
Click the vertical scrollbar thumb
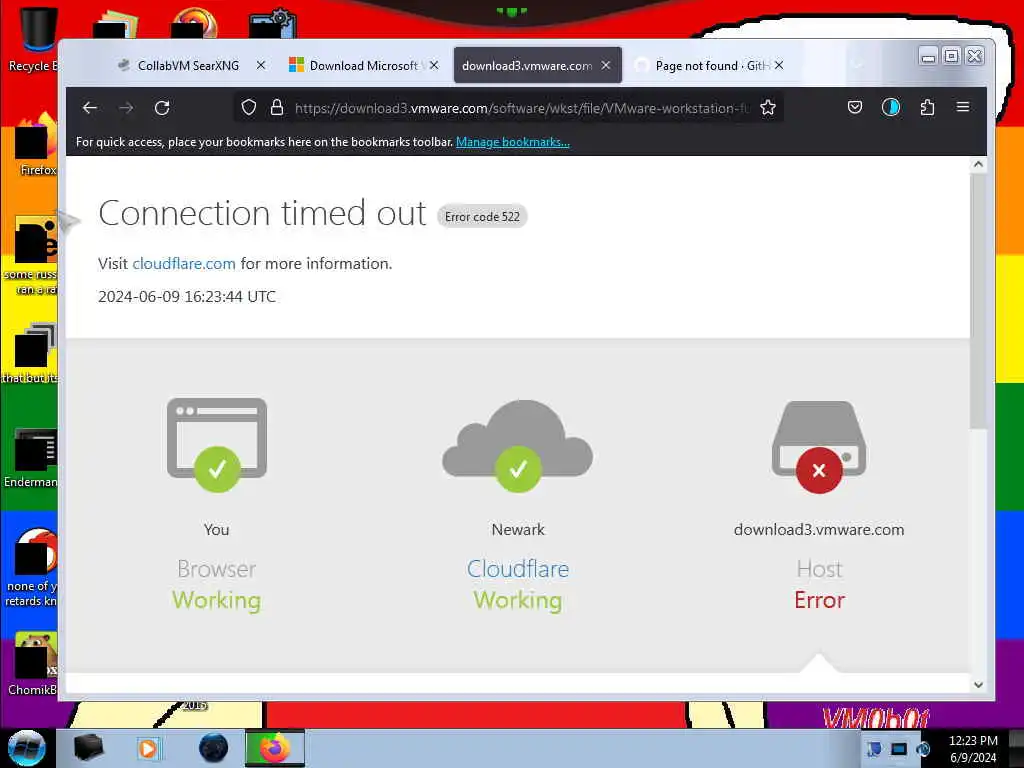pyautogui.click(x=978, y=301)
